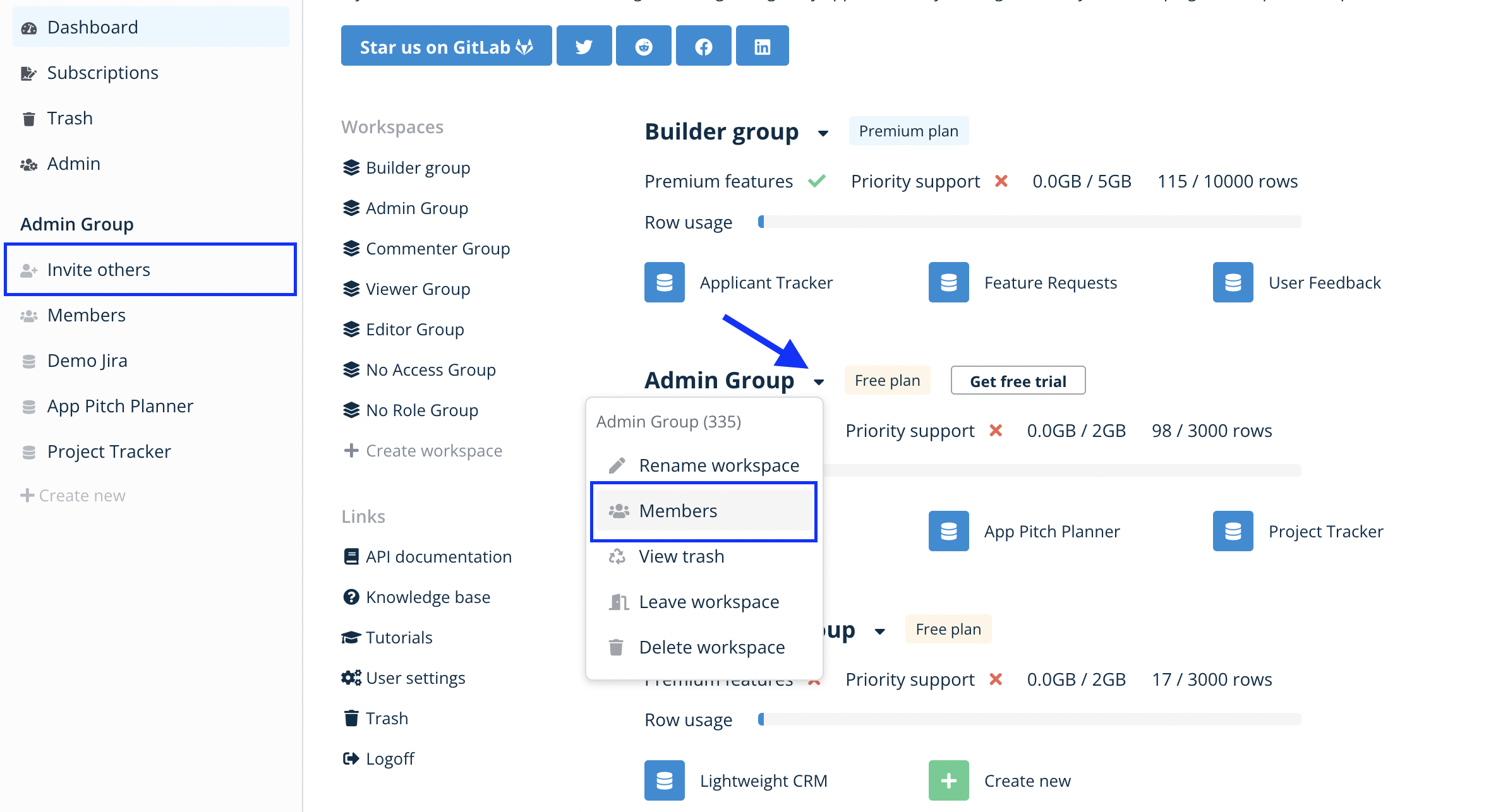Image resolution: width=1491 pixels, height=812 pixels.
Task: Click the green Create new plus icon
Action: pos(948,780)
